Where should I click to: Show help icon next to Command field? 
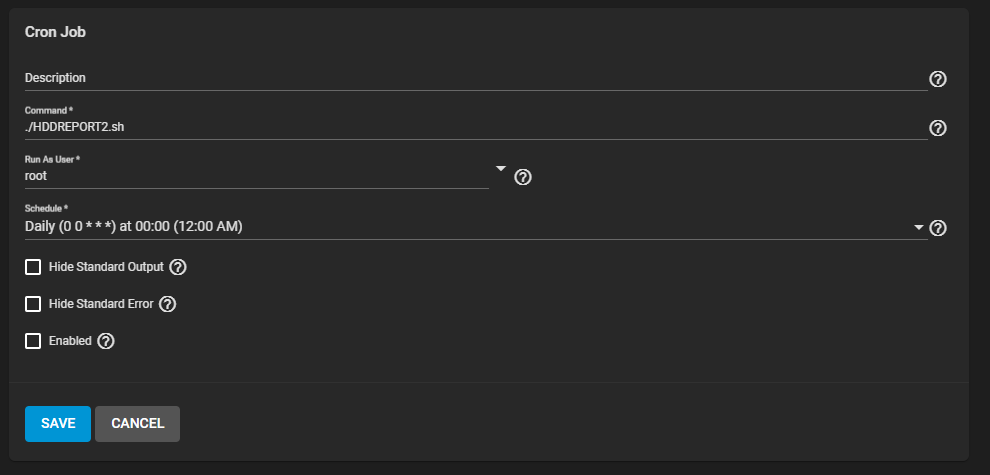point(938,128)
